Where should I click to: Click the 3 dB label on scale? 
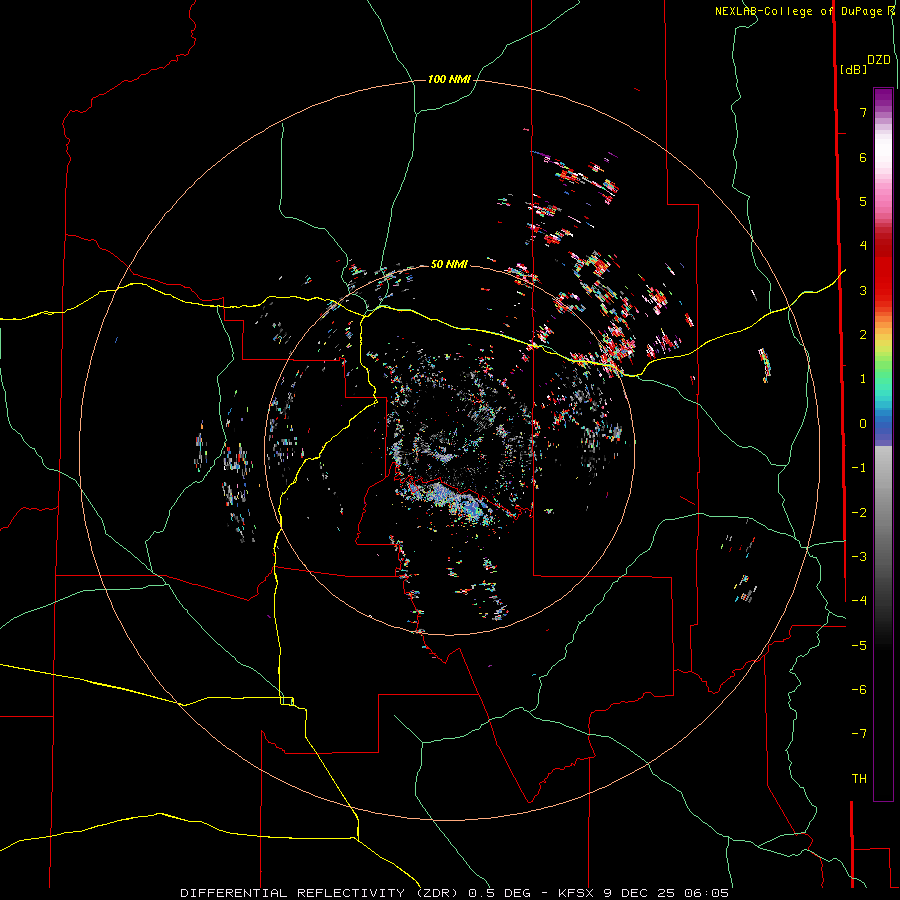(863, 290)
